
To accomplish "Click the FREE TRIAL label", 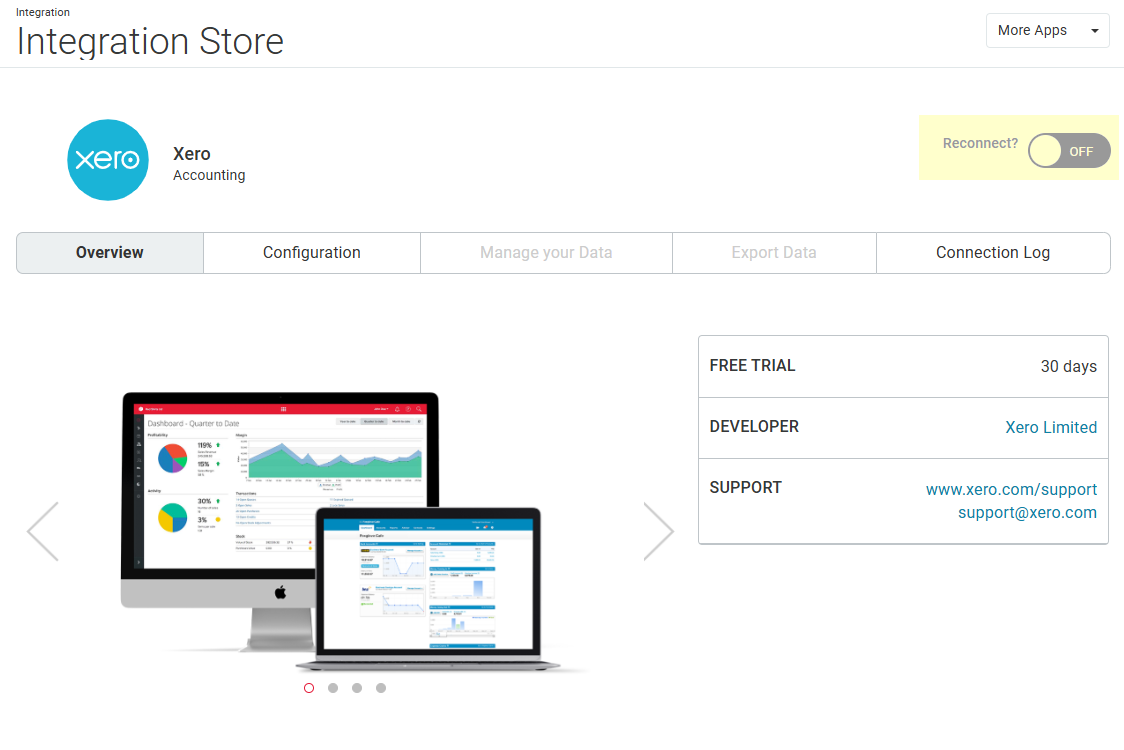I will (752, 366).
